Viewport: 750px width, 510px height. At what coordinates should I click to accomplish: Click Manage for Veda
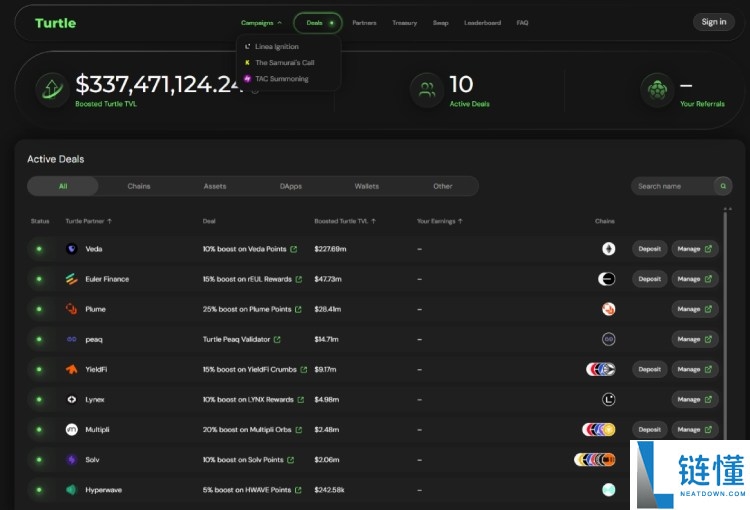pos(695,249)
